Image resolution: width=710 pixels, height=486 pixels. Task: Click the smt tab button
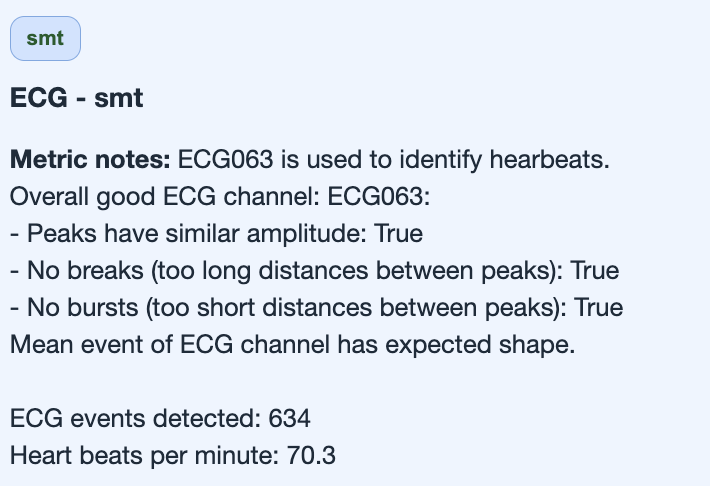(45, 39)
